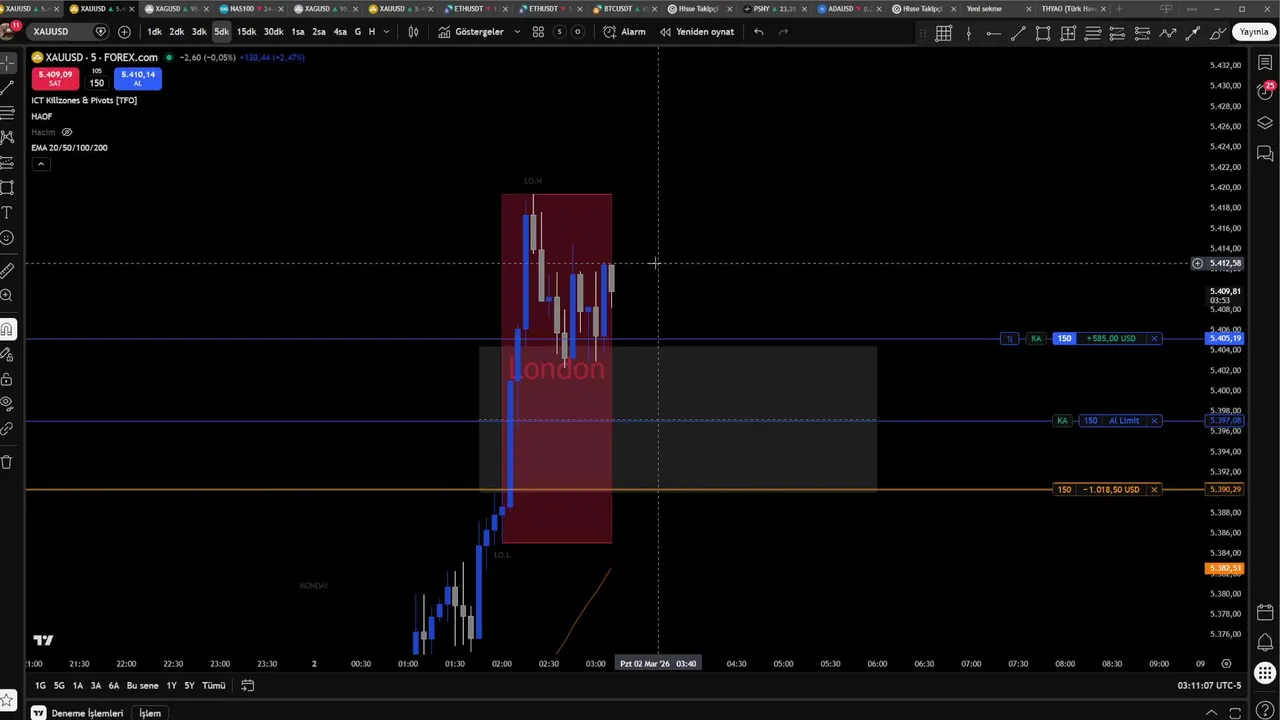Switch to the BTCUSDT browser tab
The width and height of the screenshot is (1280, 720).
624,9
